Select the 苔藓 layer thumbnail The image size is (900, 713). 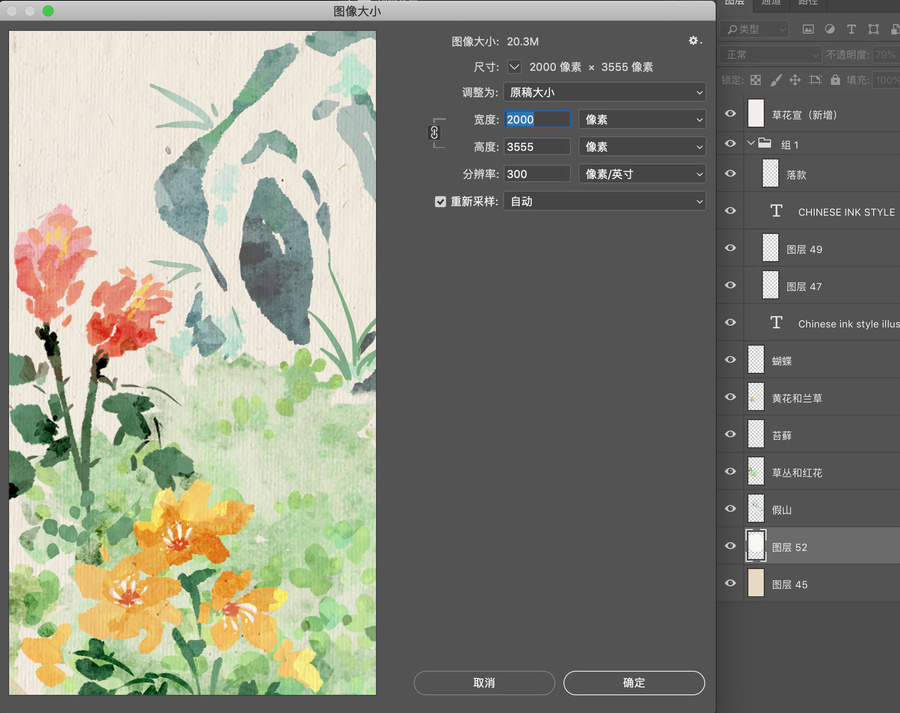tap(756, 435)
